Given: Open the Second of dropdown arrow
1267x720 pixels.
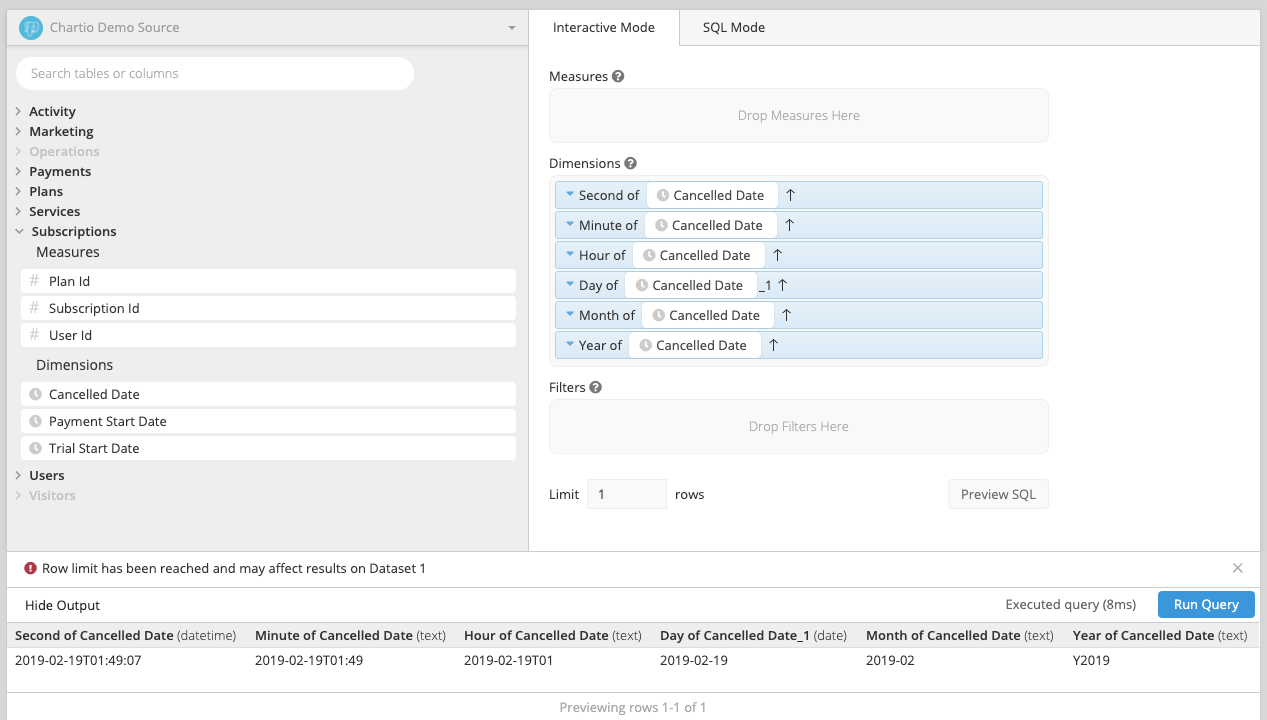Looking at the screenshot, I should coord(570,195).
